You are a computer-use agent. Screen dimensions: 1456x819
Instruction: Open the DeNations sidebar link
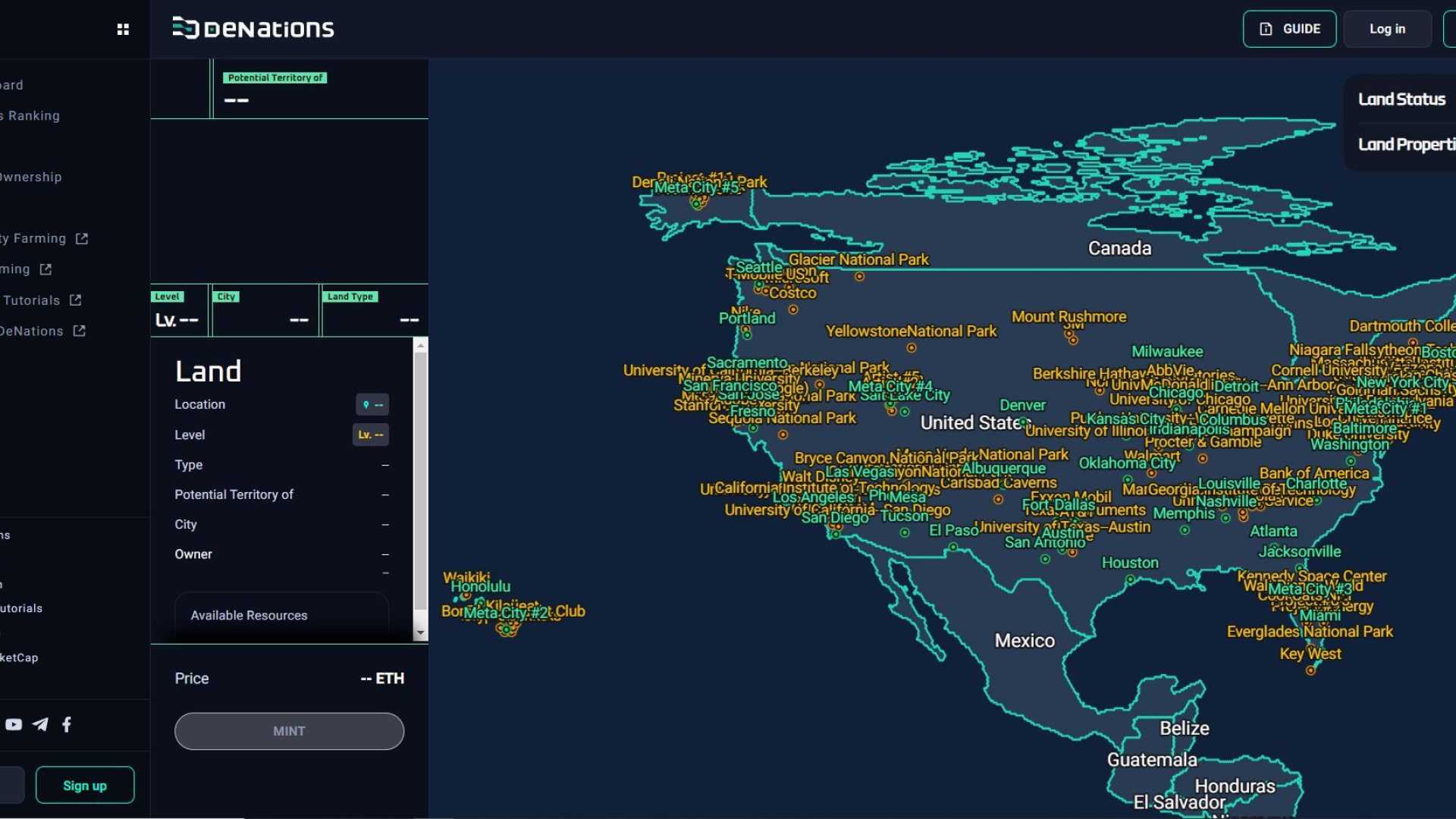32,331
